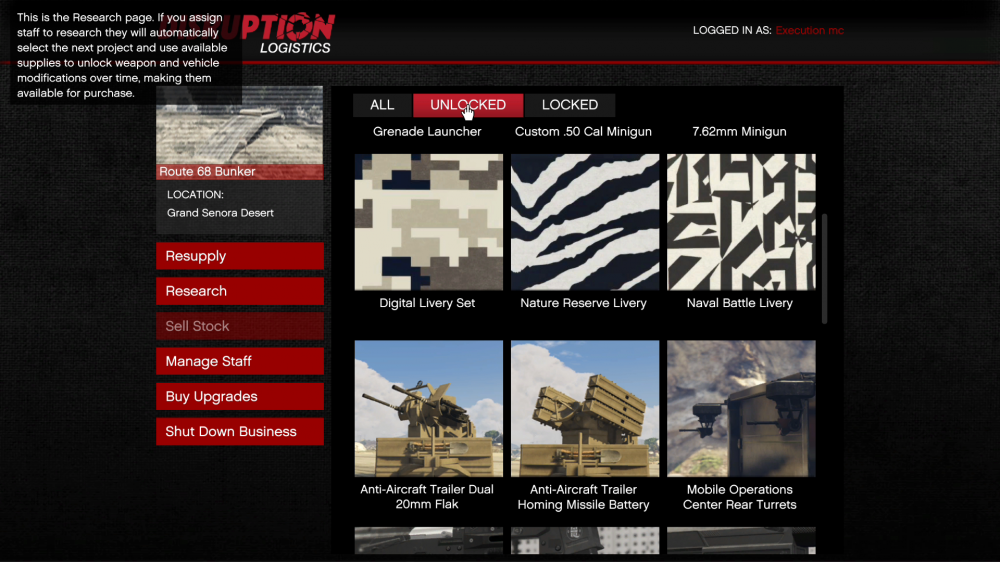
Task: Select the Digital Livery Set thumbnail
Action: pos(429,222)
